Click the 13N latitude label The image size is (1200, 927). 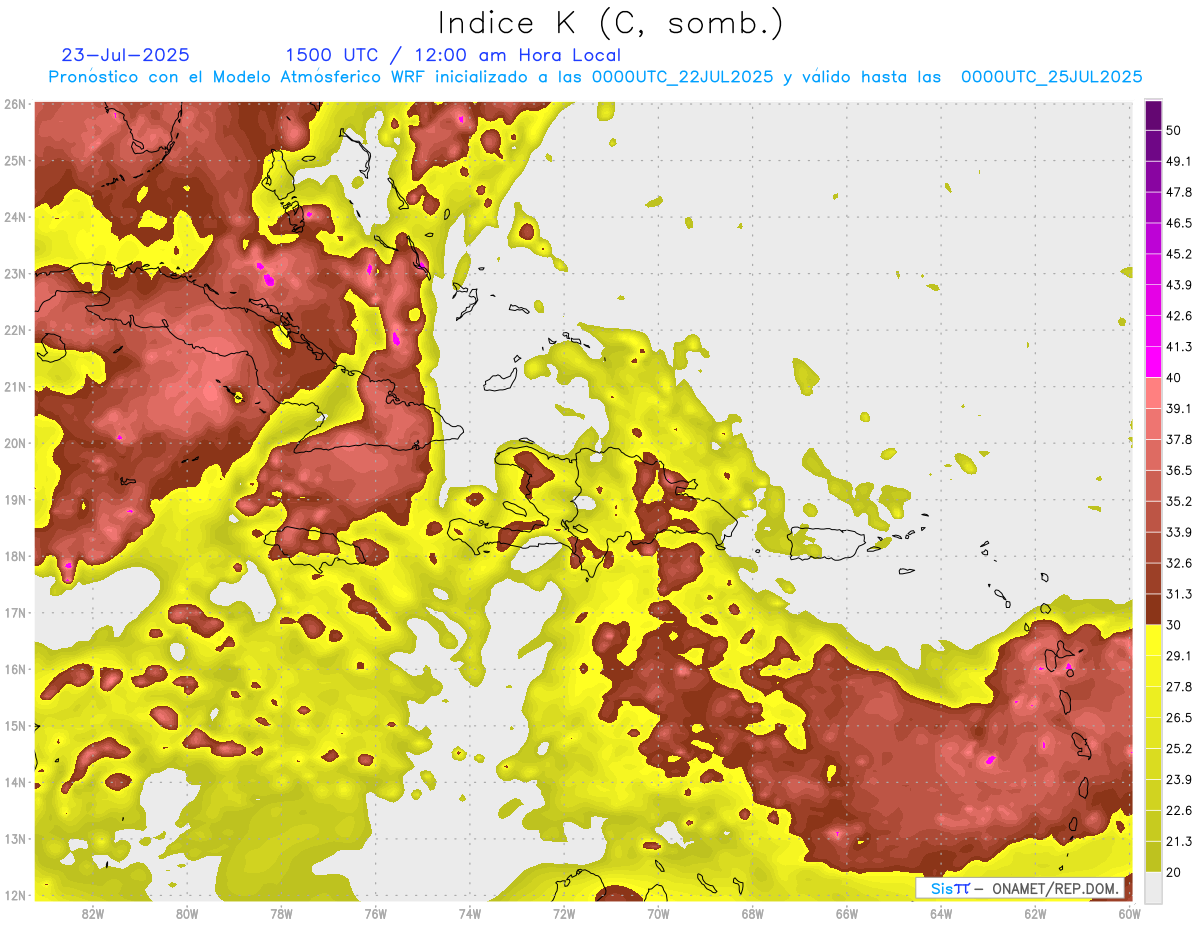(15, 838)
